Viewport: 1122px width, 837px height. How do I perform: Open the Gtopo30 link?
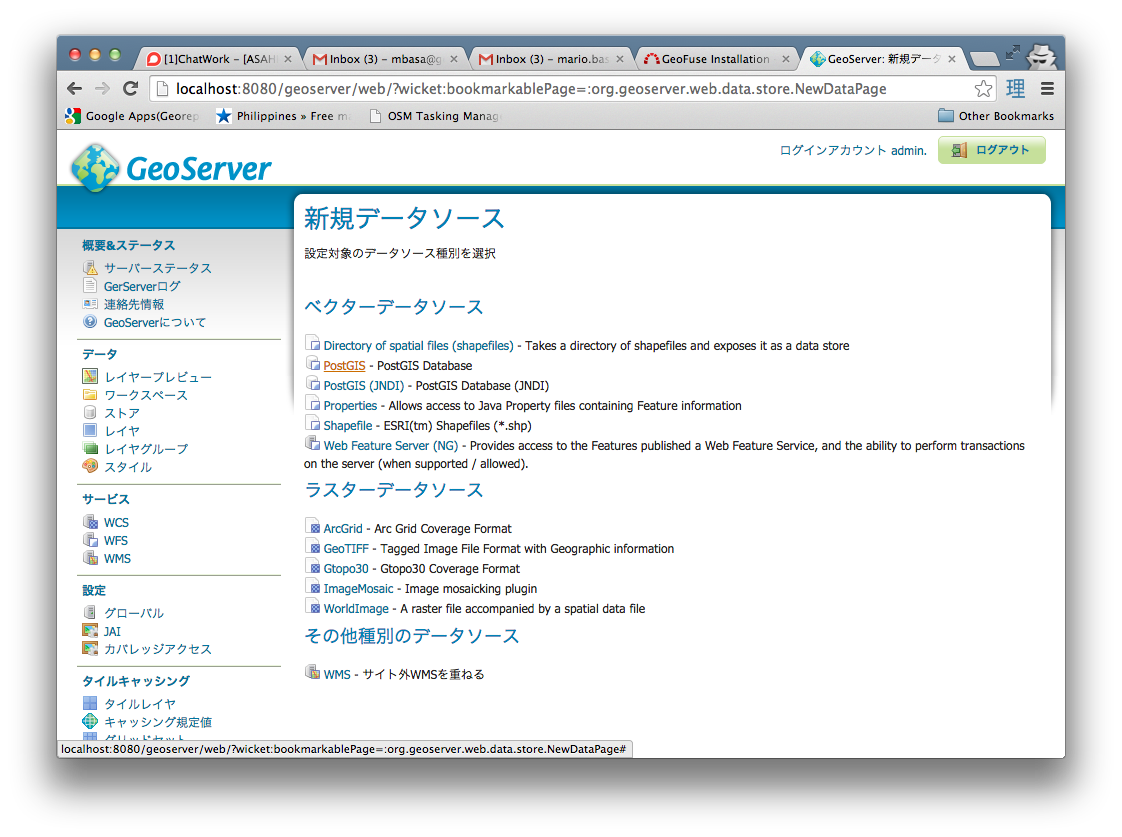(x=346, y=569)
